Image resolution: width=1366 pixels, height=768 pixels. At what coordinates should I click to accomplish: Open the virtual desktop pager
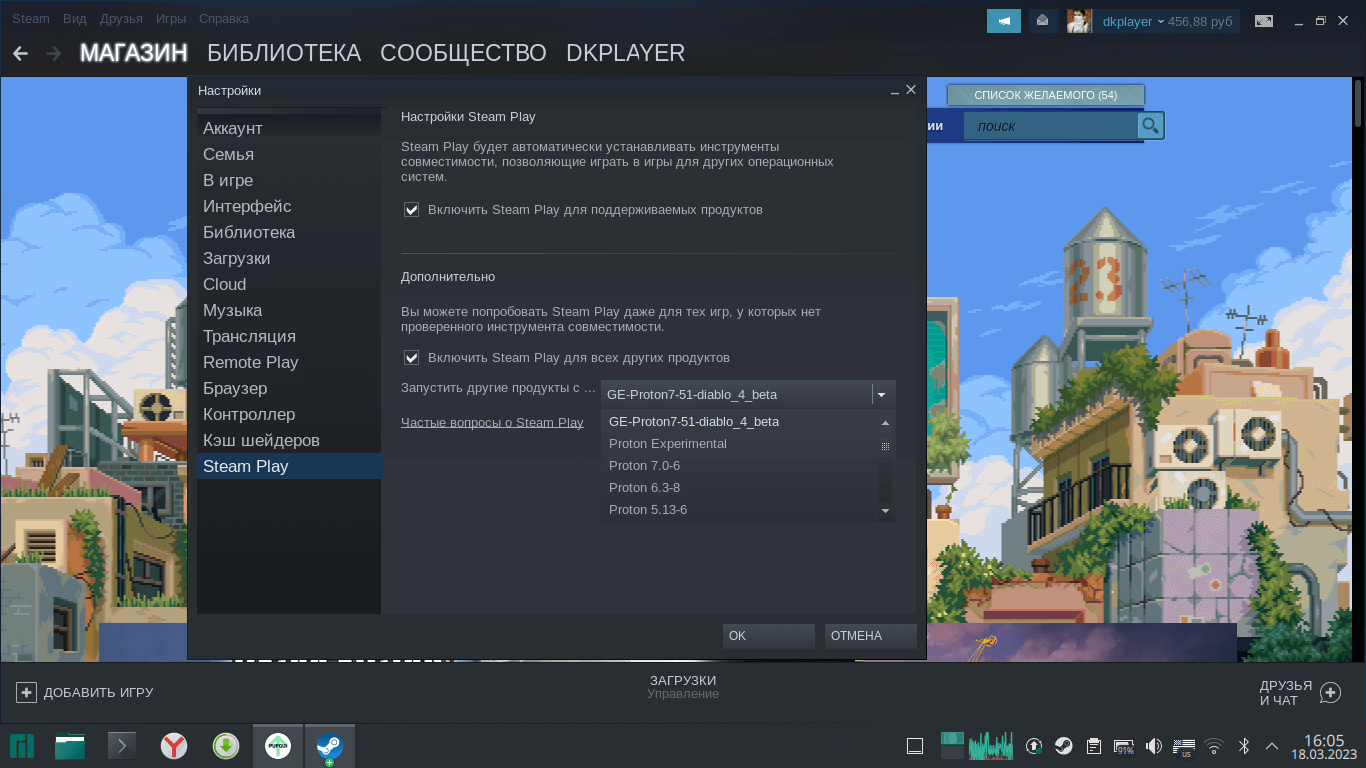coord(952,746)
